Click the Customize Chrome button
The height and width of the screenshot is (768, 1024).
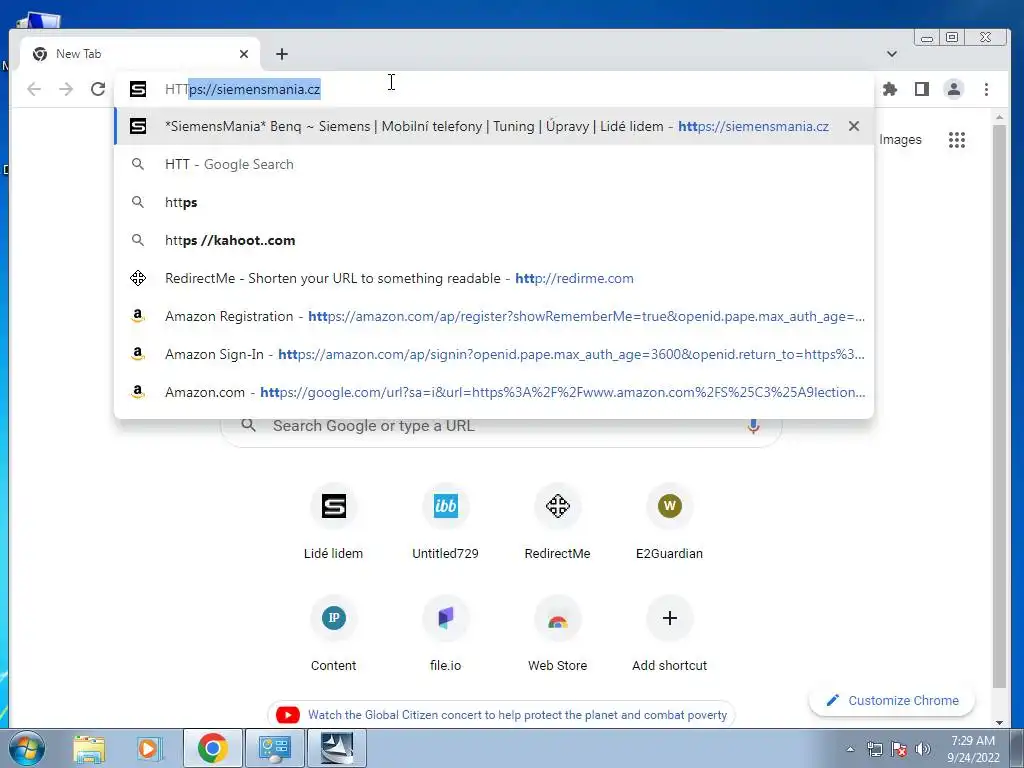click(892, 700)
